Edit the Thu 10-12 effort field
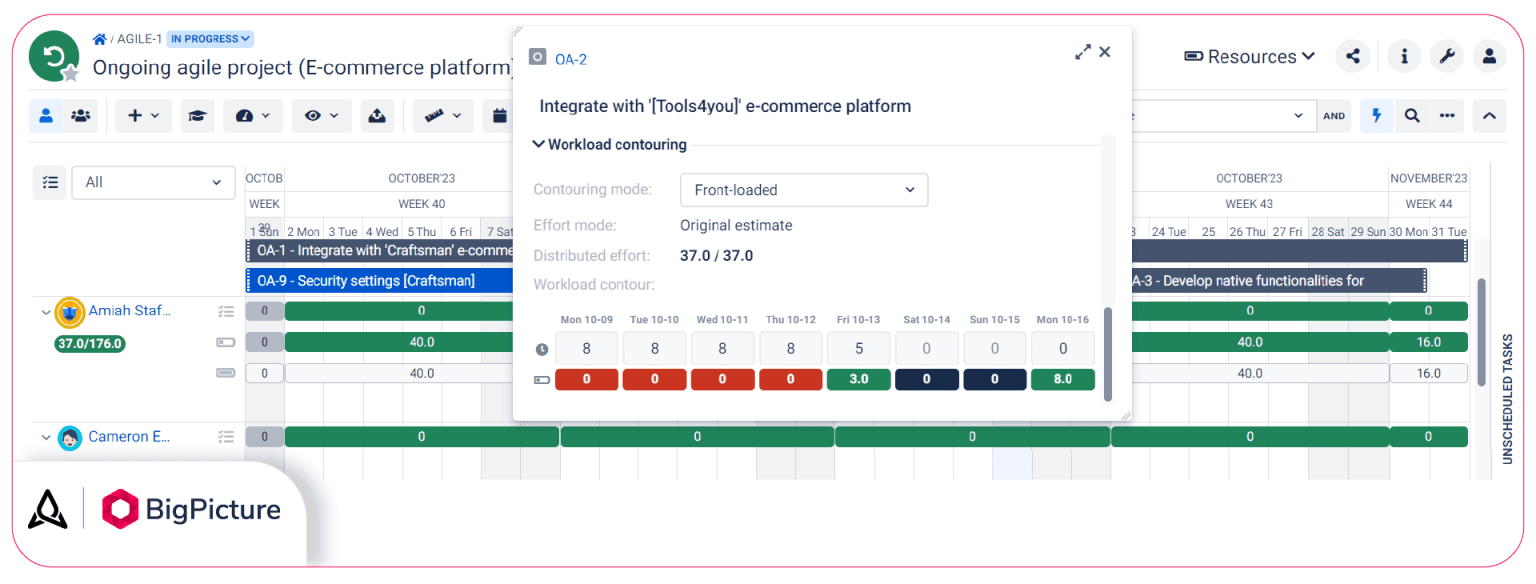Viewport: 1536px width, 584px height. (x=790, y=349)
